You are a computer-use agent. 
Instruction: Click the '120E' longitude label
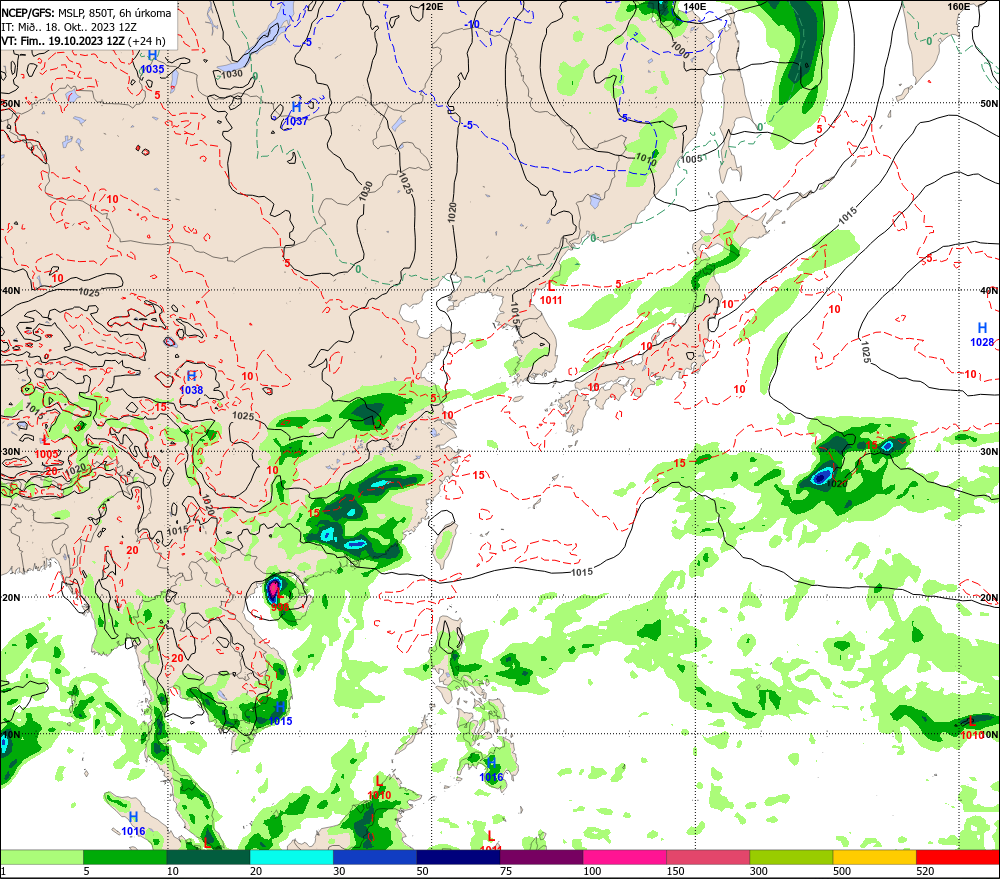[432, 6]
